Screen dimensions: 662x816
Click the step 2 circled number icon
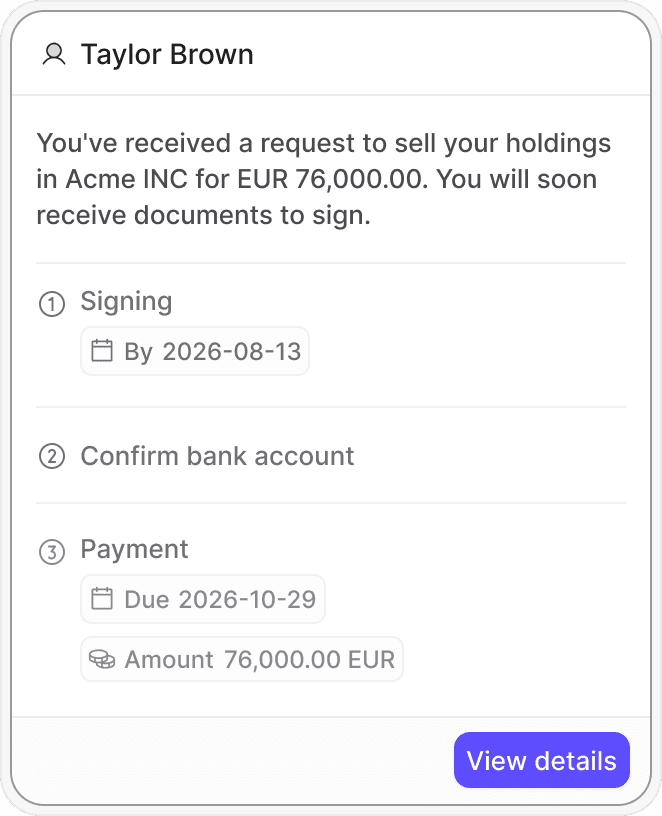[x=51, y=457]
